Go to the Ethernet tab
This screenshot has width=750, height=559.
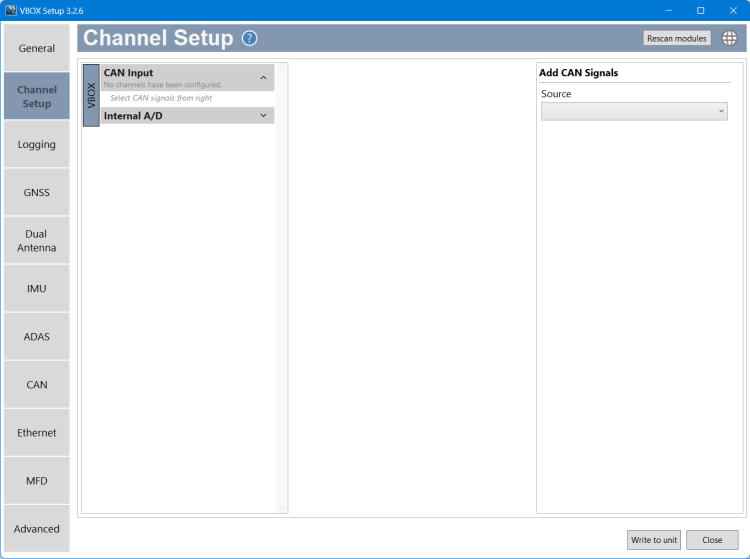pyautogui.click(x=37, y=433)
